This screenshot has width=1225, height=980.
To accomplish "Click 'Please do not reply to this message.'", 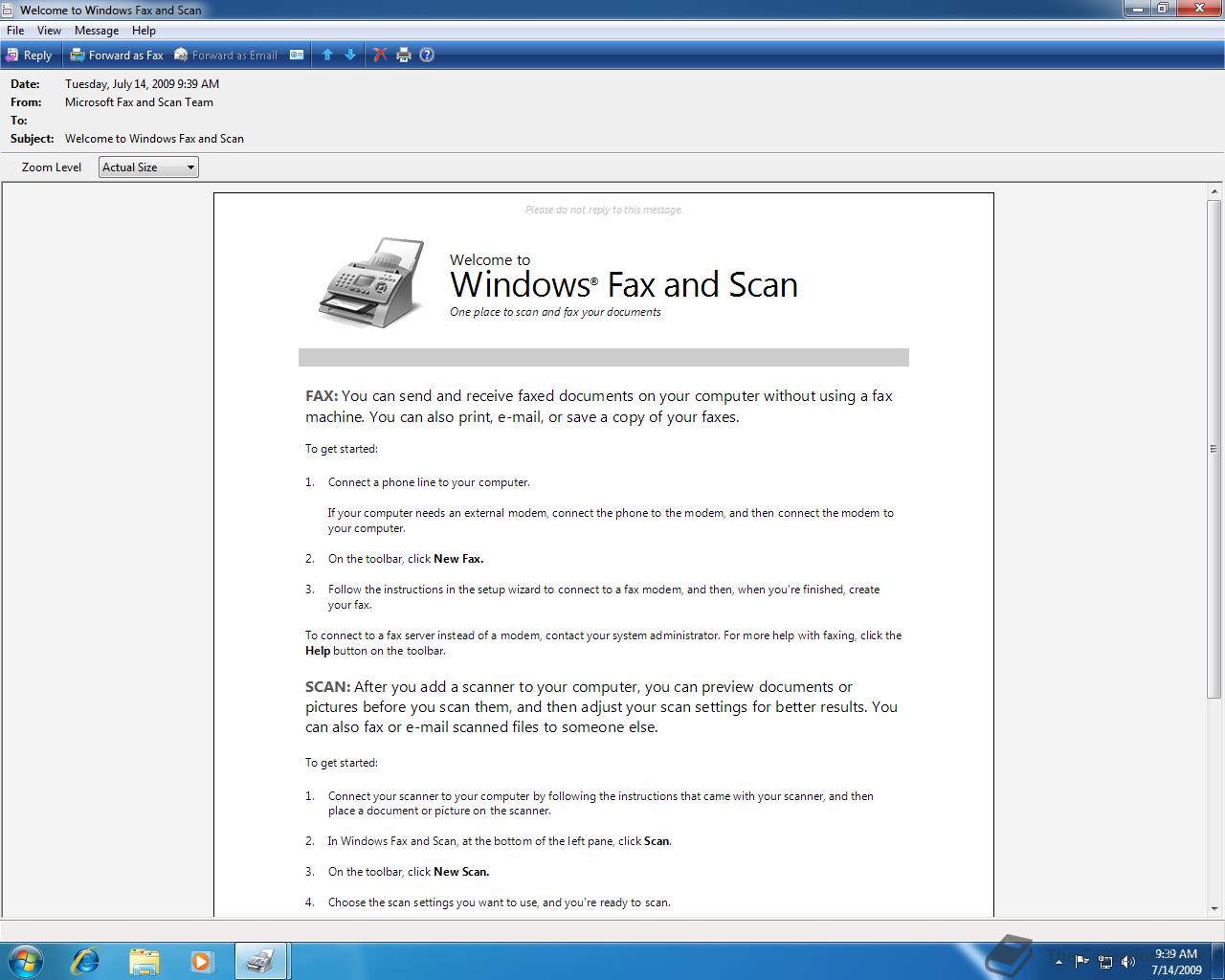I will pyautogui.click(x=604, y=210).
